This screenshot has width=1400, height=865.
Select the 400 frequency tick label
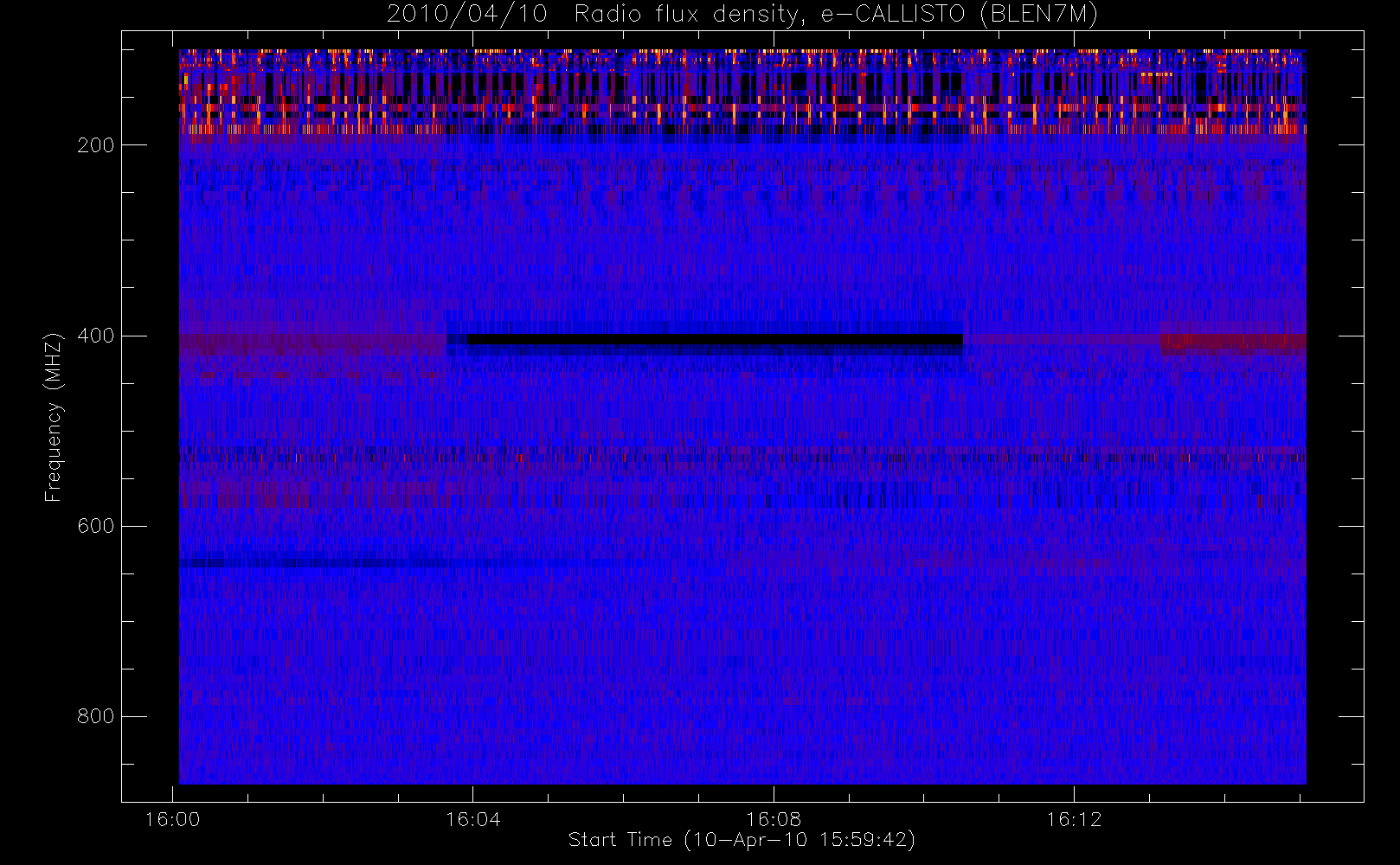[95, 336]
